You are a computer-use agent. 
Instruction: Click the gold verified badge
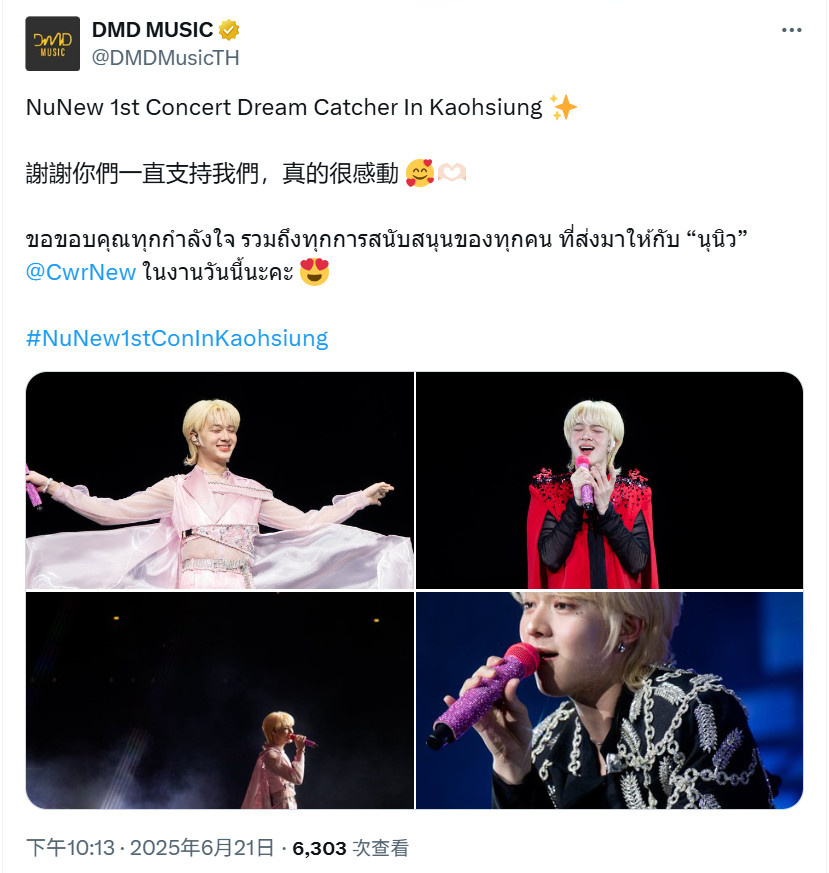(x=229, y=30)
